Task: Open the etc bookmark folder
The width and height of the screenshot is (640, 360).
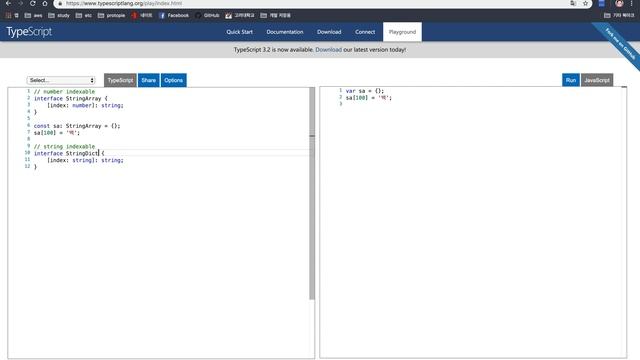Action: (84, 16)
